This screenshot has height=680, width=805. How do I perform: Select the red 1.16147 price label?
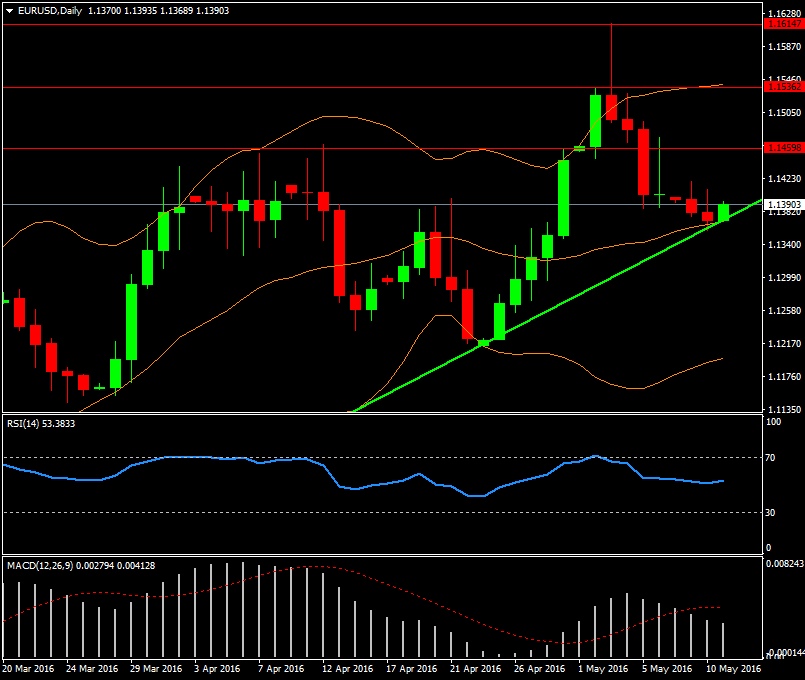pyautogui.click(x=783, y=24)
